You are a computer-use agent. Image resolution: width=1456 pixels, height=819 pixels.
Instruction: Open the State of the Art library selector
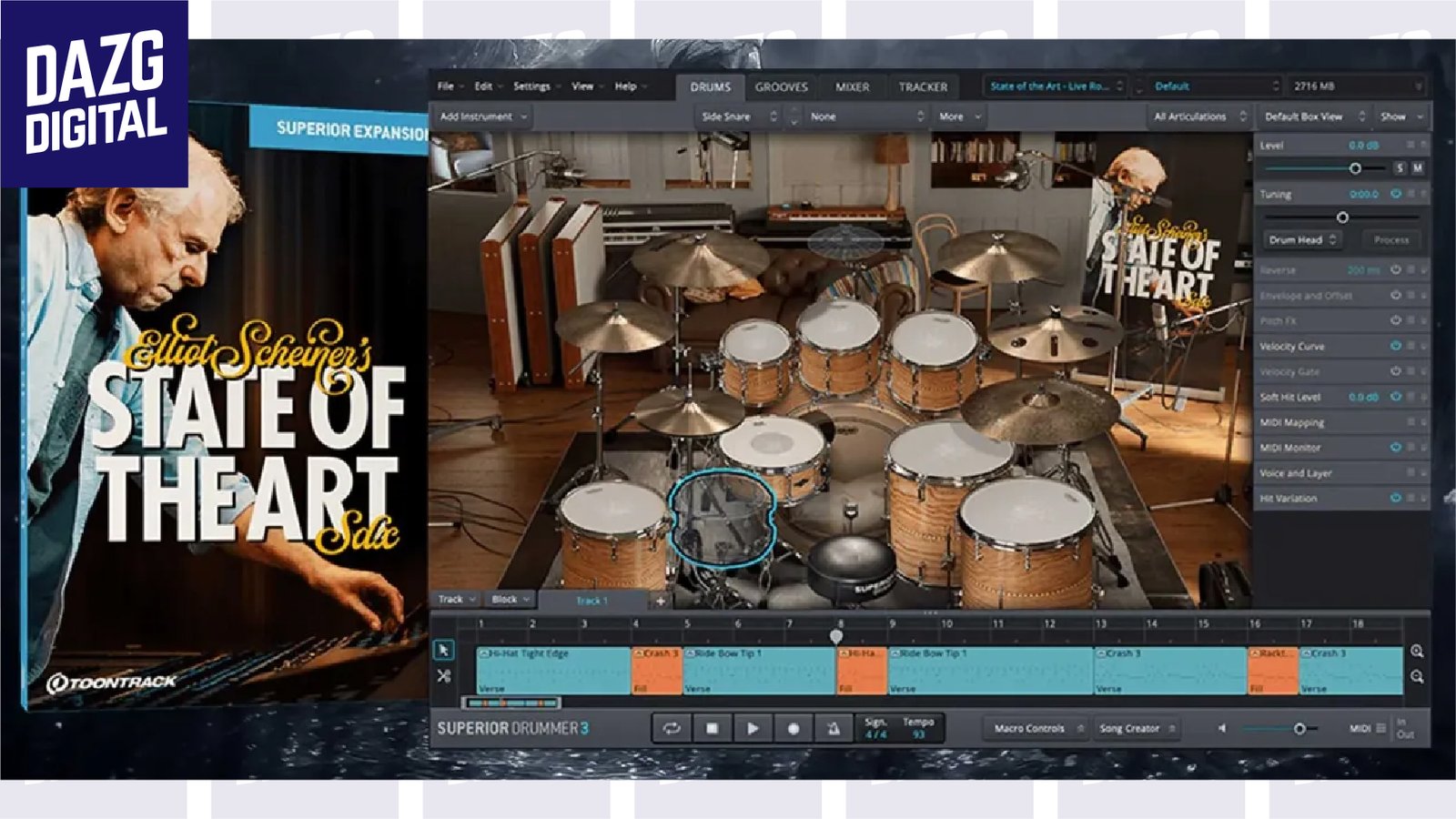point(1056,86)
